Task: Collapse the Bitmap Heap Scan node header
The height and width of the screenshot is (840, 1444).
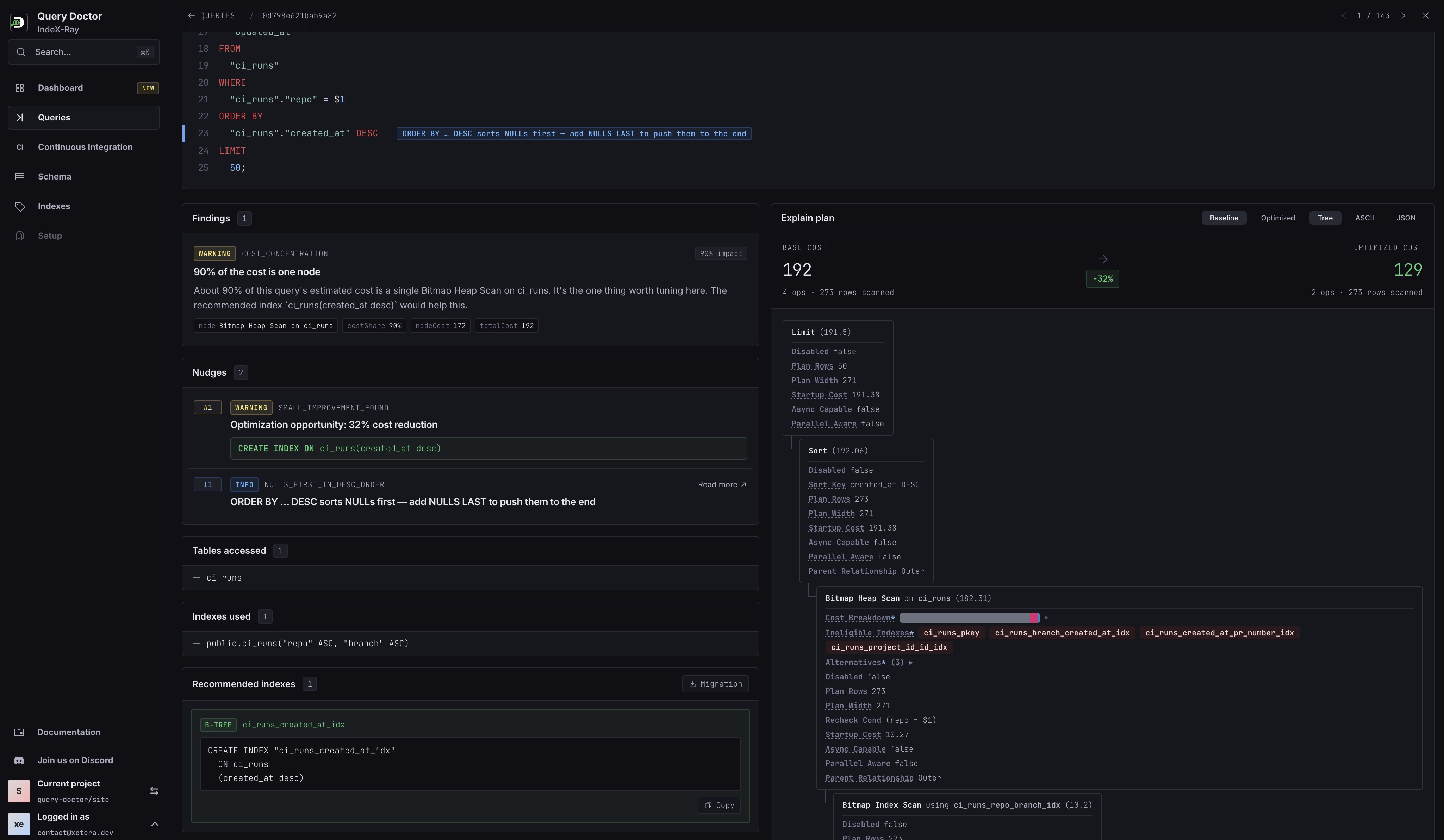Action: (908, 598)
